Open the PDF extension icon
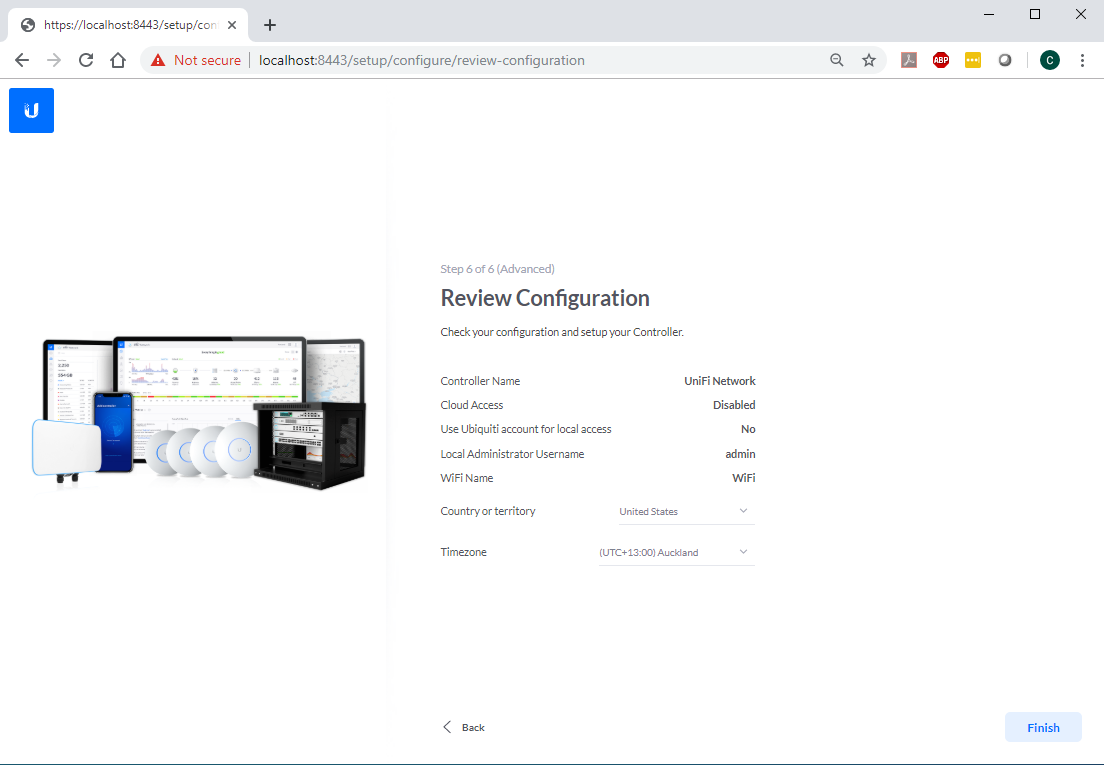Viewport: 1104px width, 765px height. click(909, 61)
